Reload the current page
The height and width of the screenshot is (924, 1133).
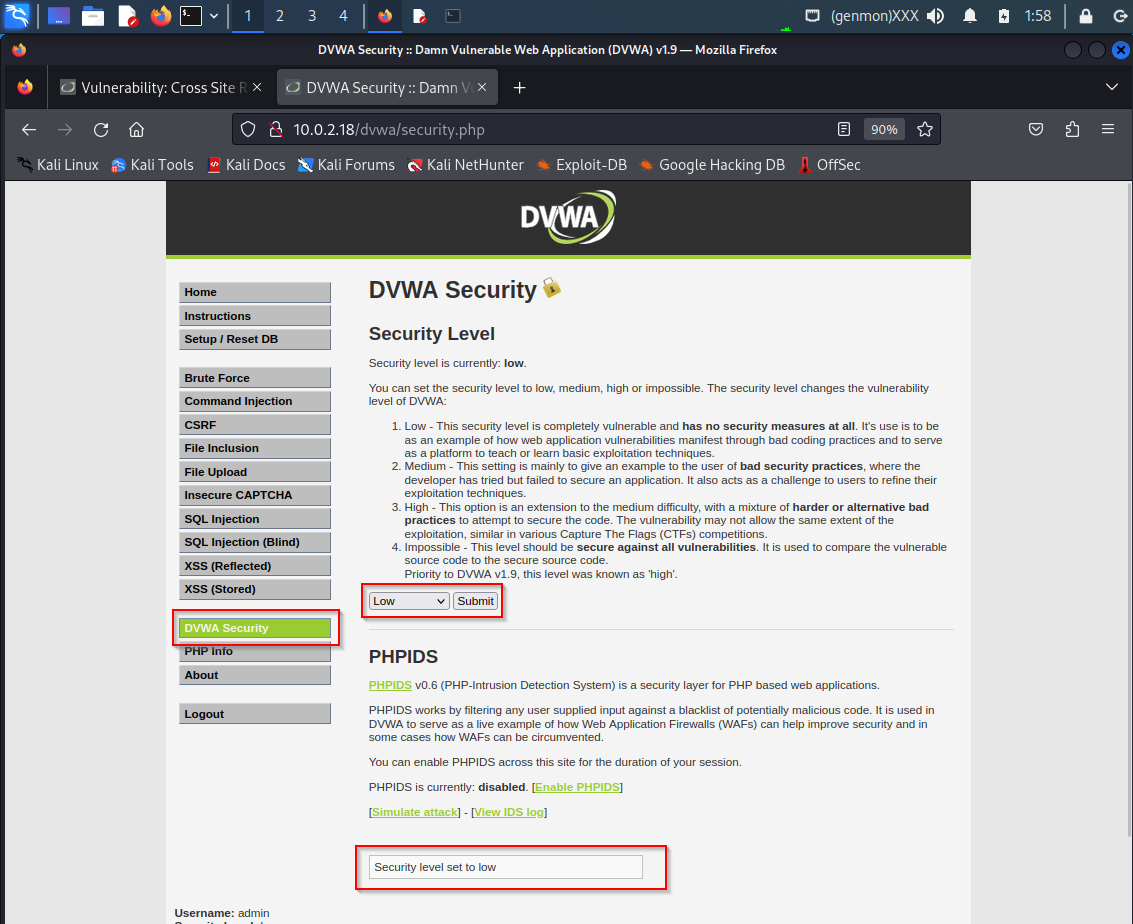(101, 129)
